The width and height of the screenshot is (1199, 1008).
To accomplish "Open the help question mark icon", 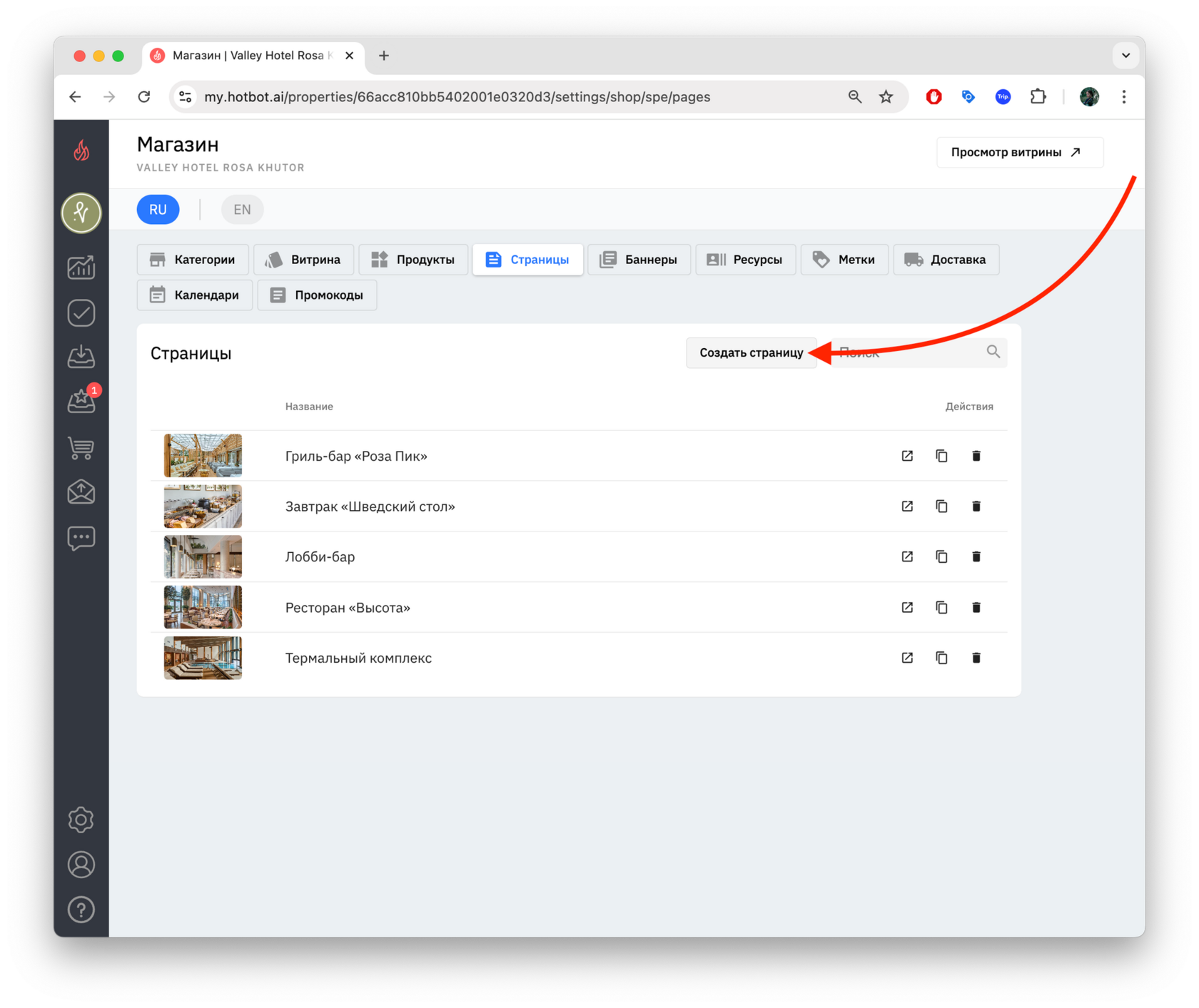I will (x=81, y=910).
